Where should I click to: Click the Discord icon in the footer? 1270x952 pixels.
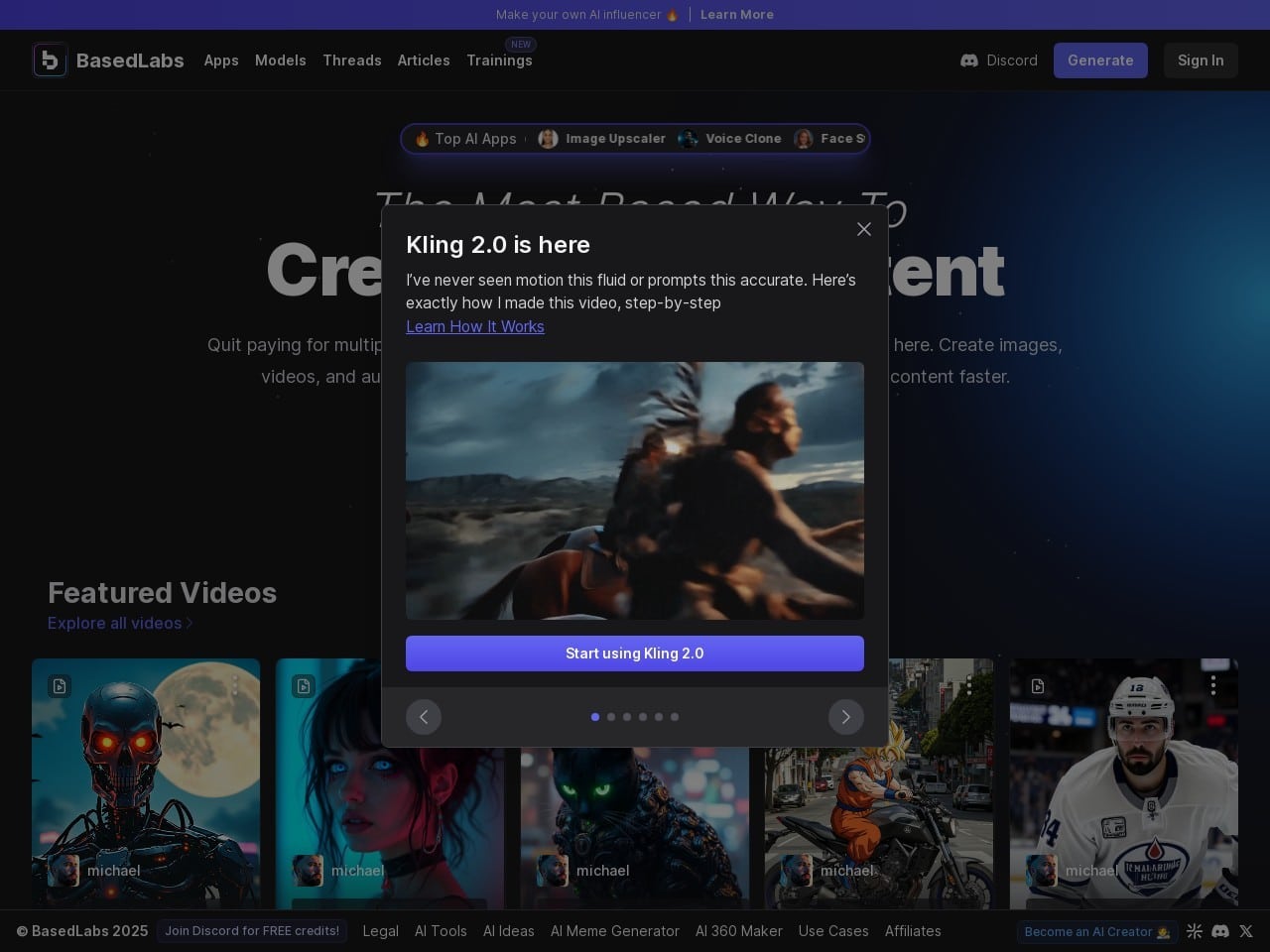point(1220,931)
